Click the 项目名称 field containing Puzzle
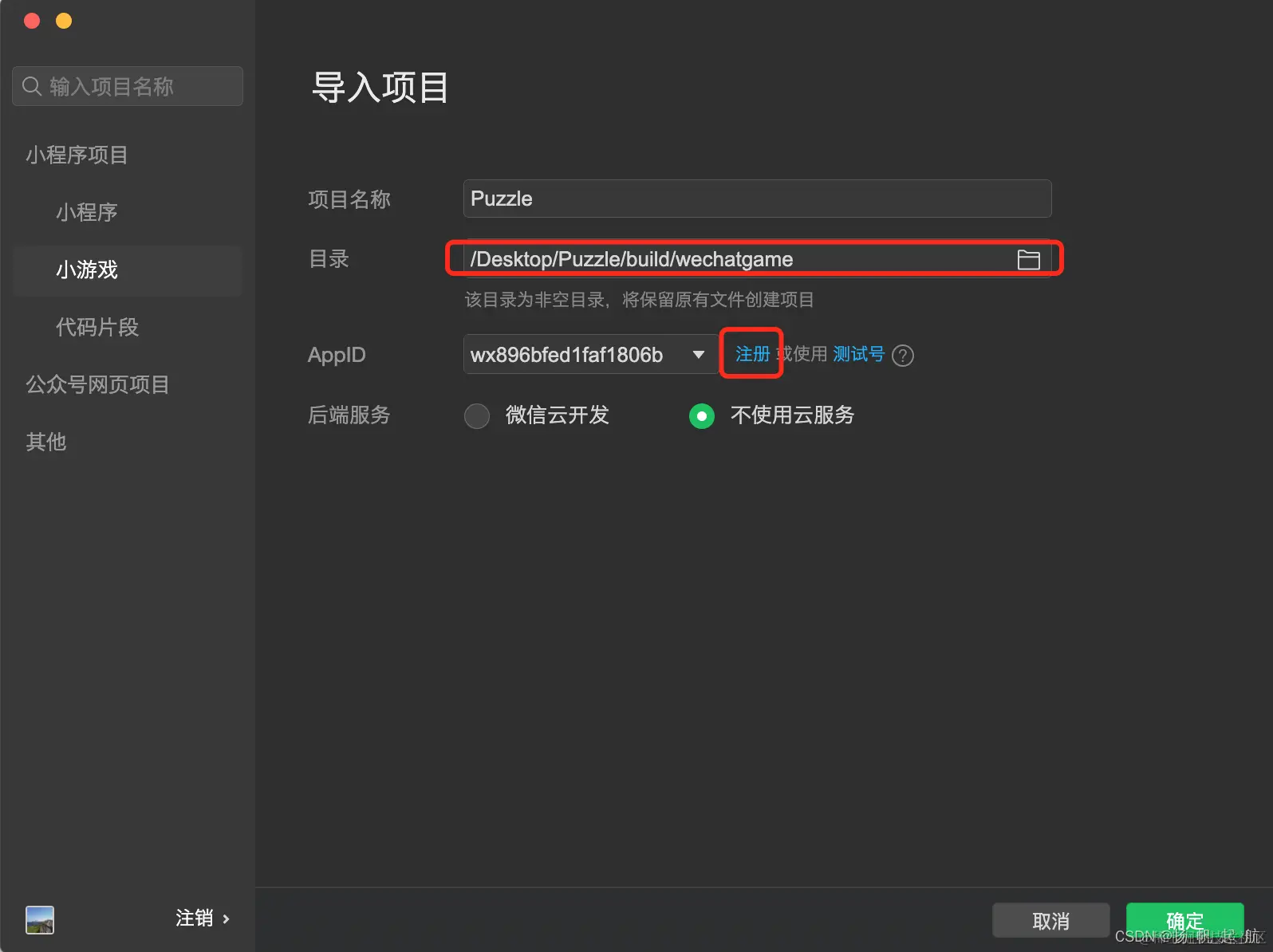Viewport: 1273px width, 952px height. pos(757,199)
